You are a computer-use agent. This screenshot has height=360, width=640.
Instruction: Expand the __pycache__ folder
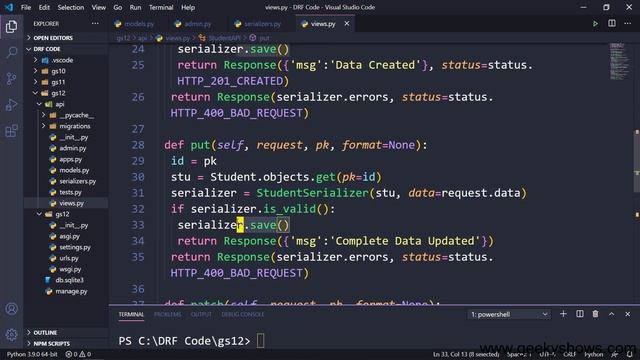tap(76, 115)
